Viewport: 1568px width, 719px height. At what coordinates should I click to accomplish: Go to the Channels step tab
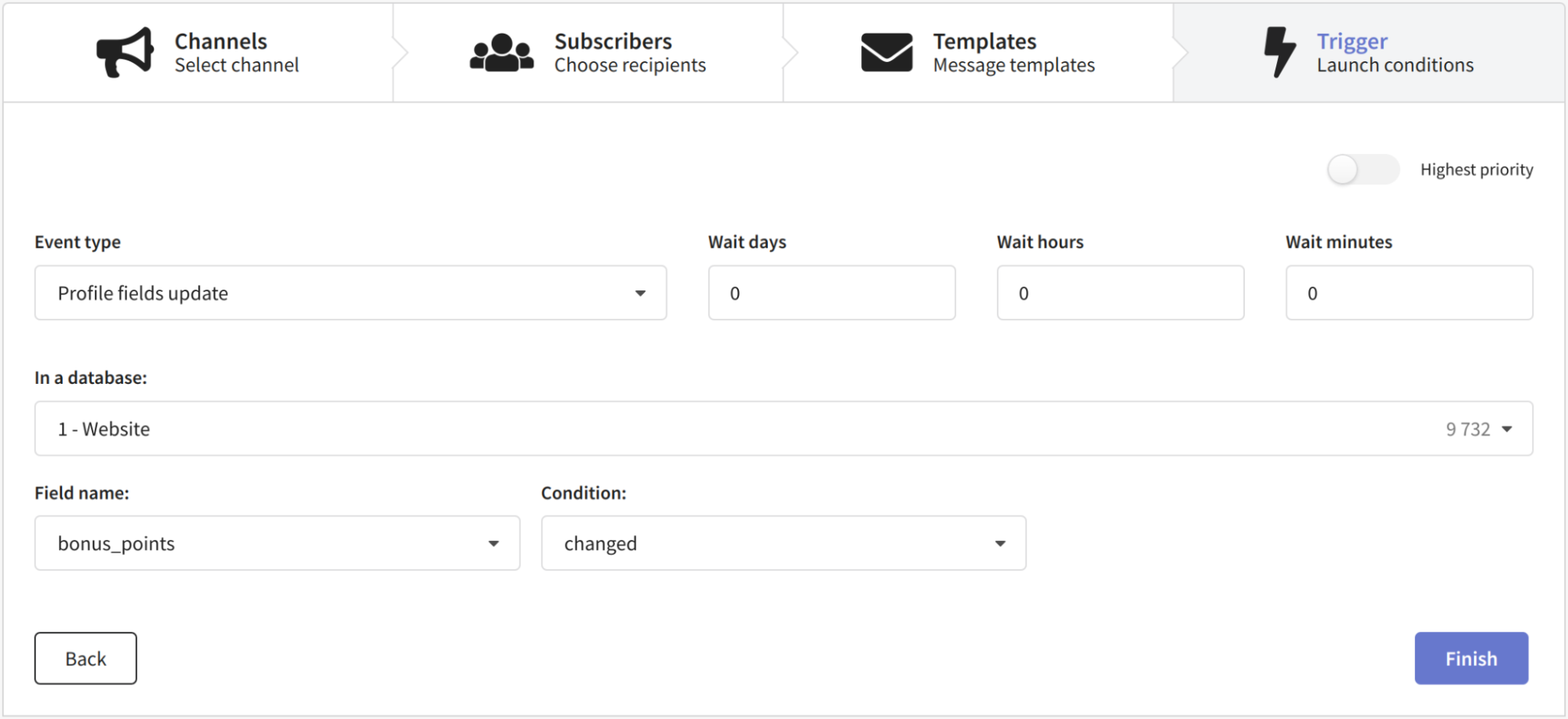click(198, 53)
